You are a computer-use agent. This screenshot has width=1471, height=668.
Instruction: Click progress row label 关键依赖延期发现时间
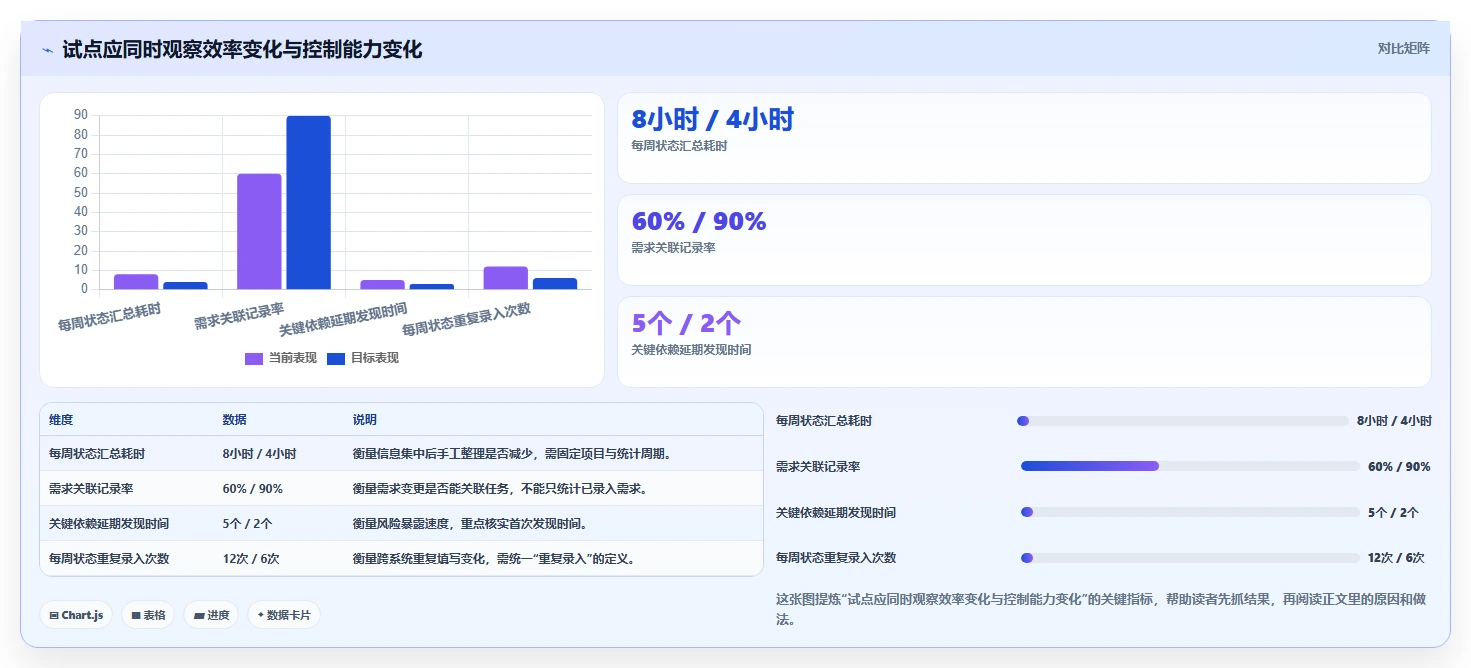(x=836, y=513)
